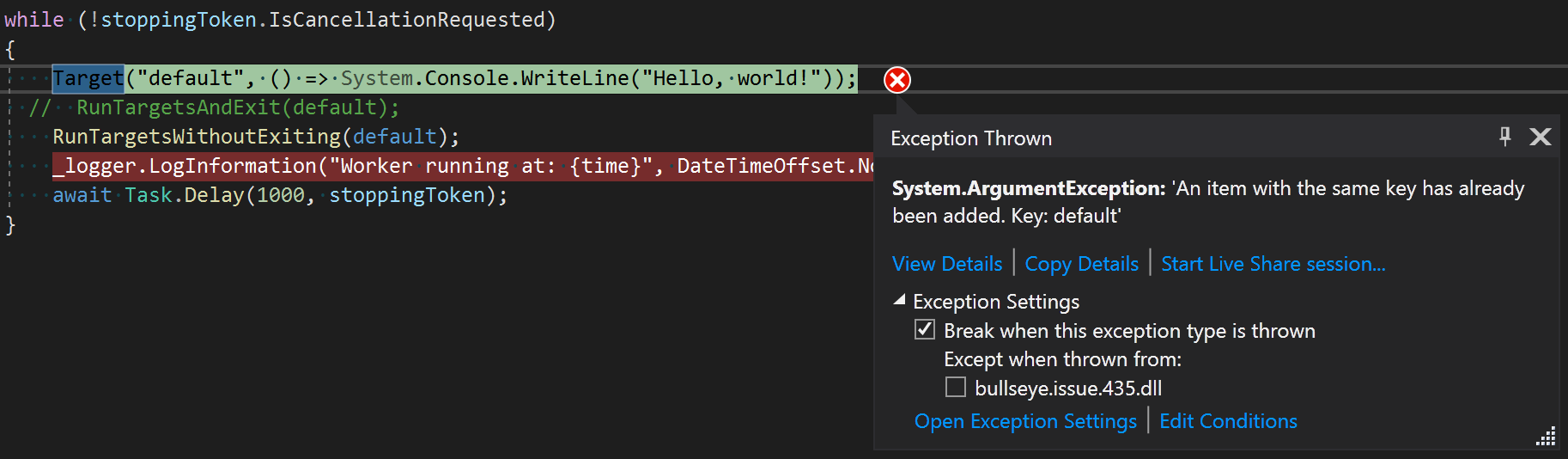Image resolution: width=1568 pixels, height=459 pixels.
Task: Start Live Share session link
Action: point(1273,264)
